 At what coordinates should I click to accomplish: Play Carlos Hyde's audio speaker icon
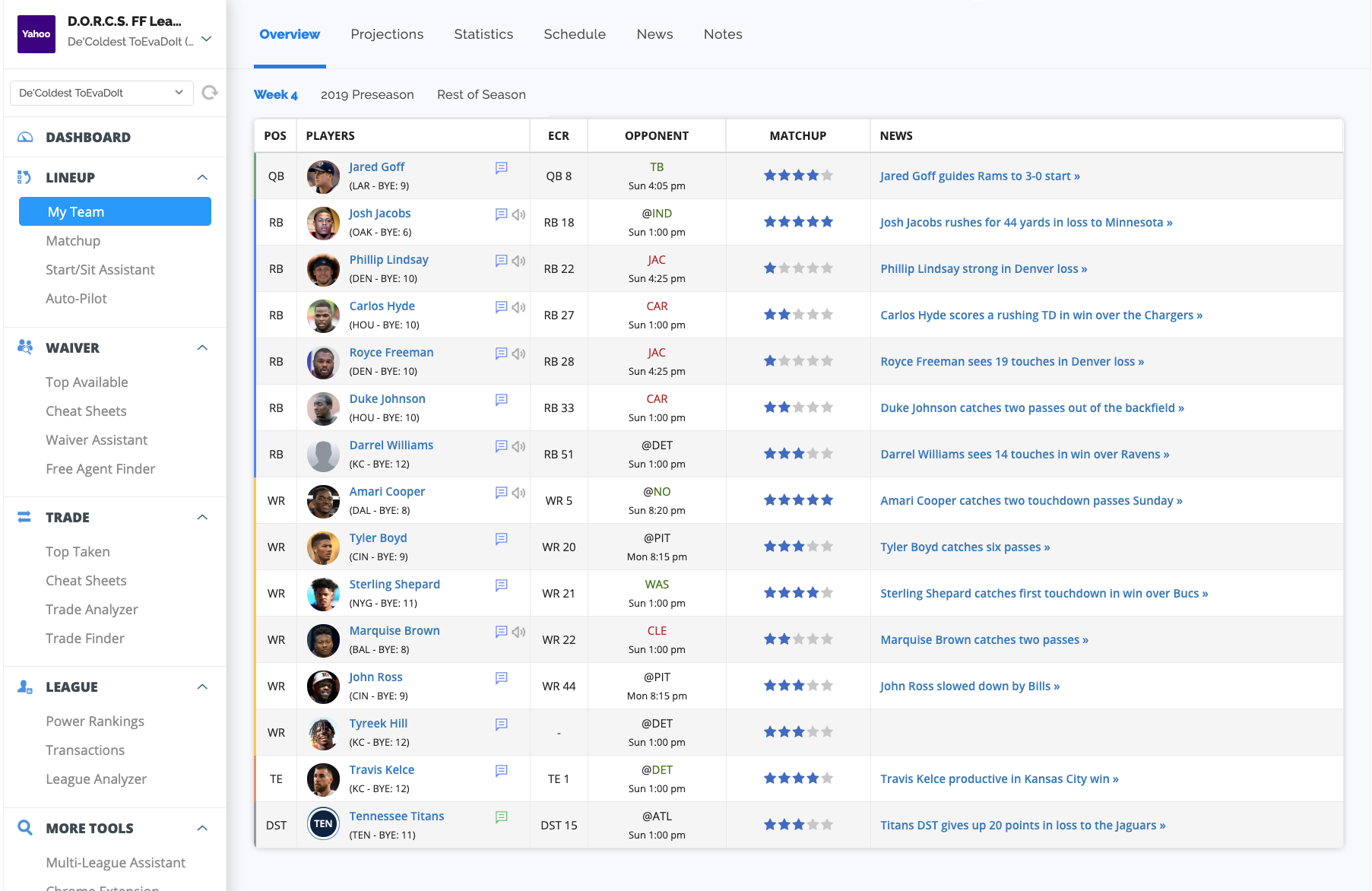[519, 307]
